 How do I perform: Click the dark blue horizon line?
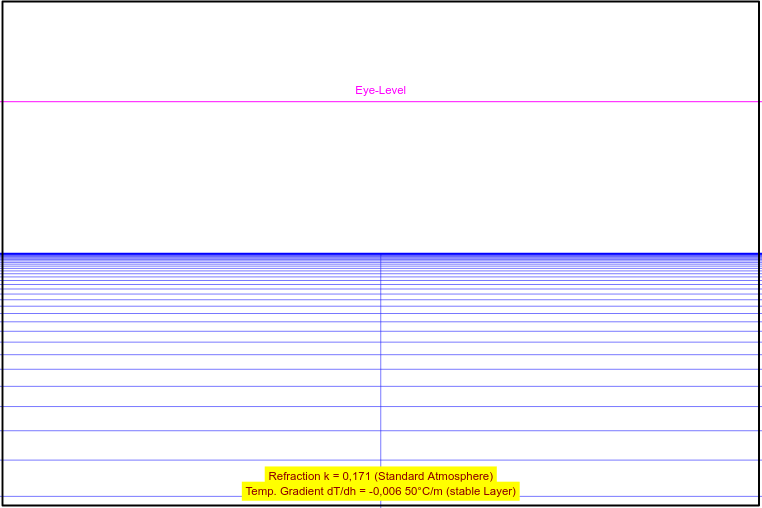coord(200,253)
